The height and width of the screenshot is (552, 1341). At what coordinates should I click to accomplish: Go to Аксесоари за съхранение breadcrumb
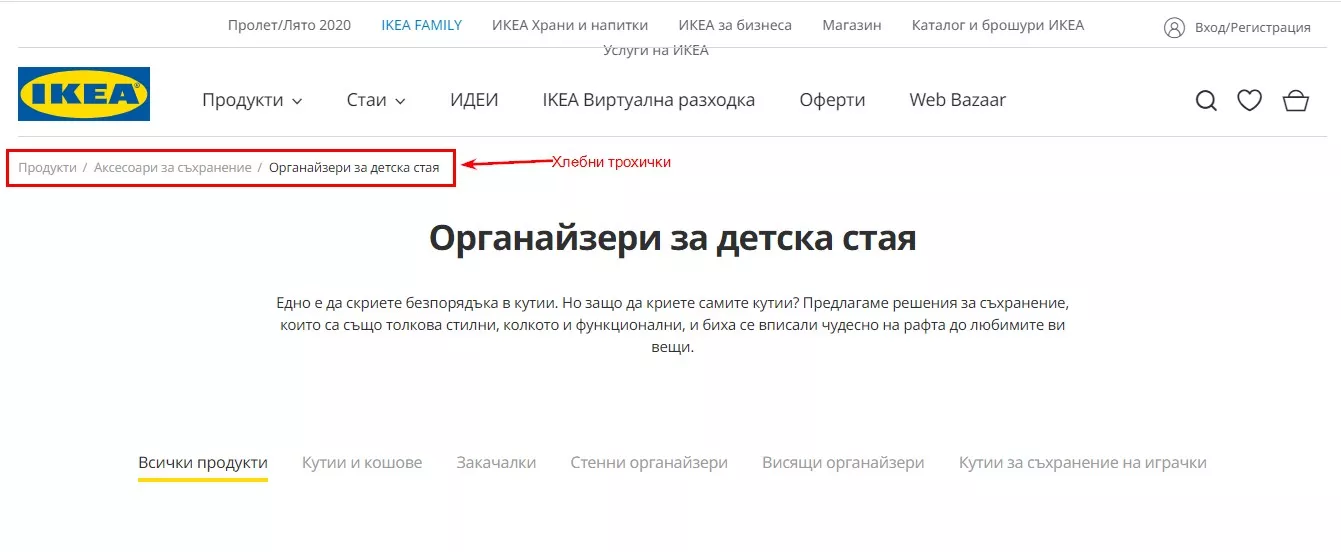pyautogui.click(x=173, y=167)
